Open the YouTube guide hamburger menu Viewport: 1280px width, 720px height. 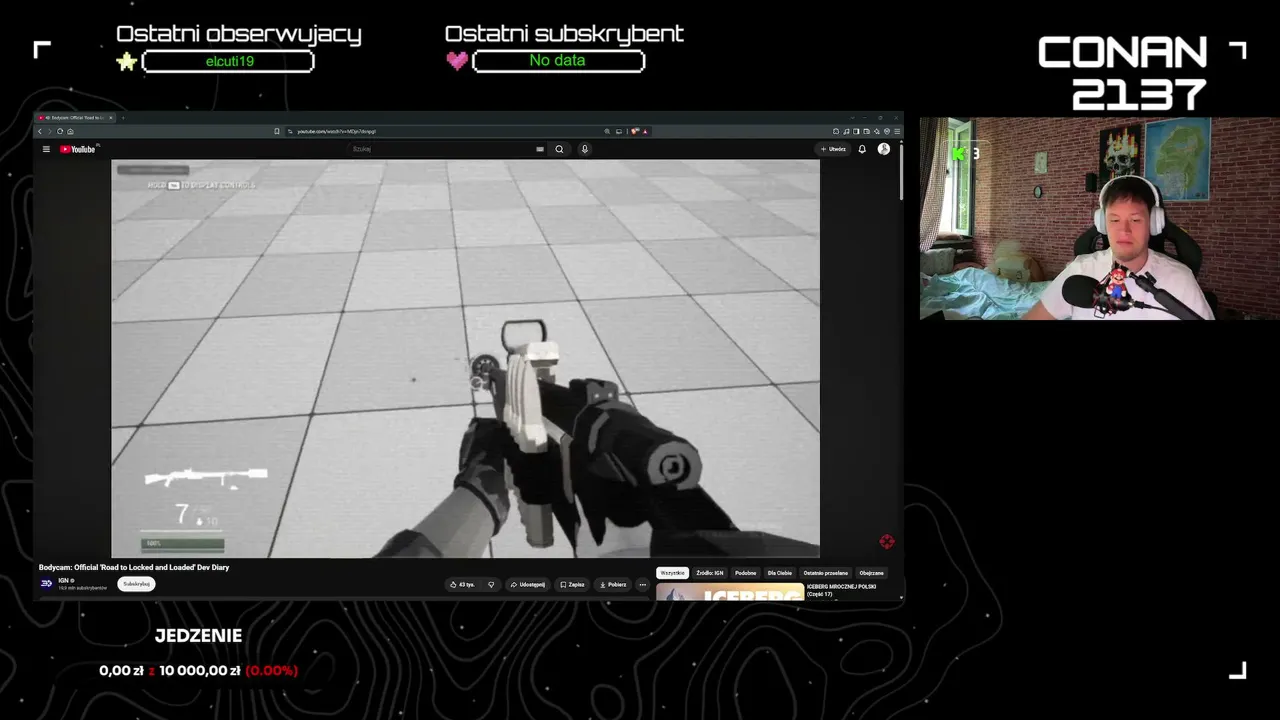coord(46,149)
